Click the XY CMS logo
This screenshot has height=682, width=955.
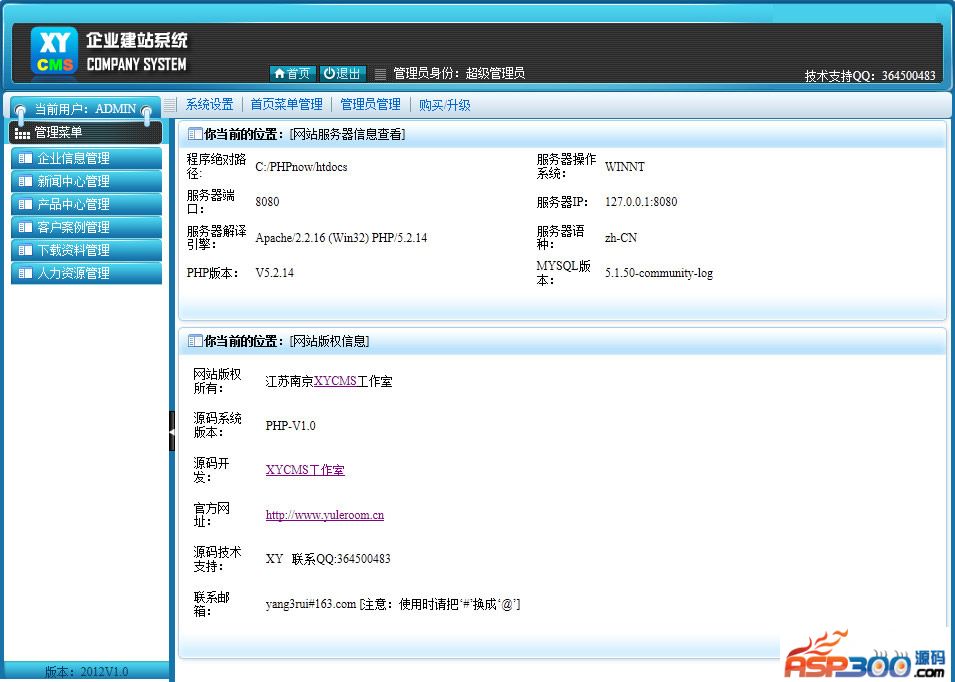(53, 52)
